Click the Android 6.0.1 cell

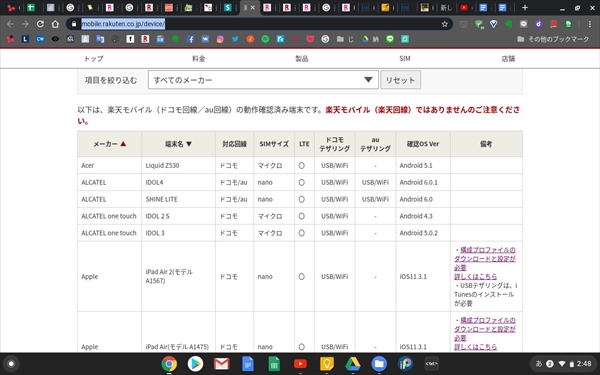coord(423,182)
